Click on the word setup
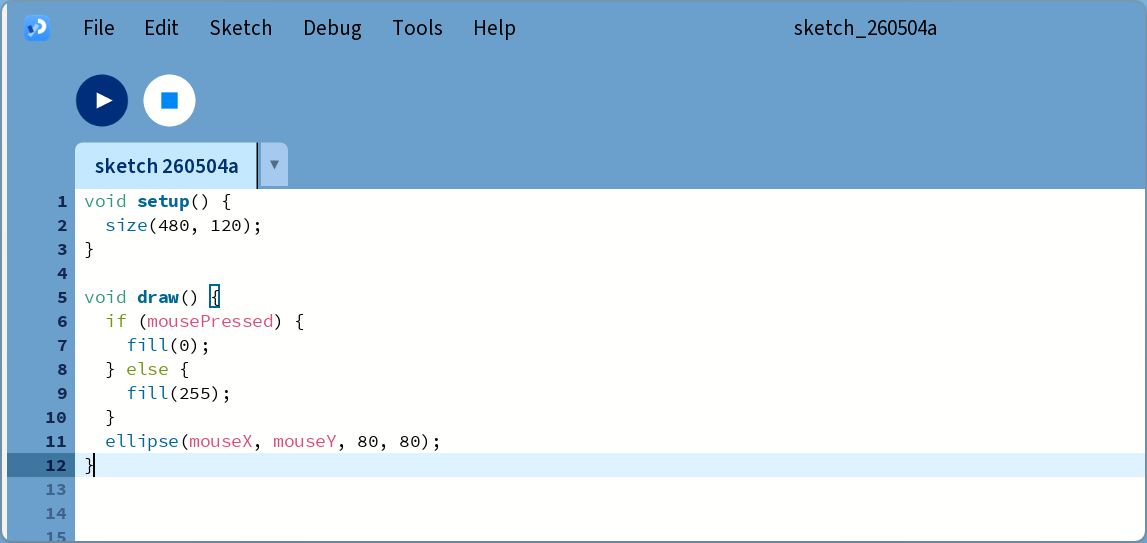 [x=163, y=202]
